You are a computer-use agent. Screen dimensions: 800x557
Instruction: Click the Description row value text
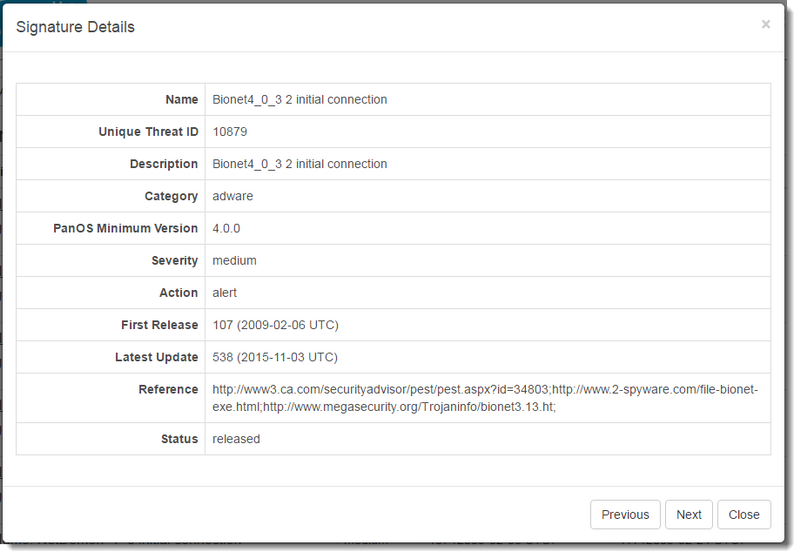pyautogui.click(x=300, y=164)
